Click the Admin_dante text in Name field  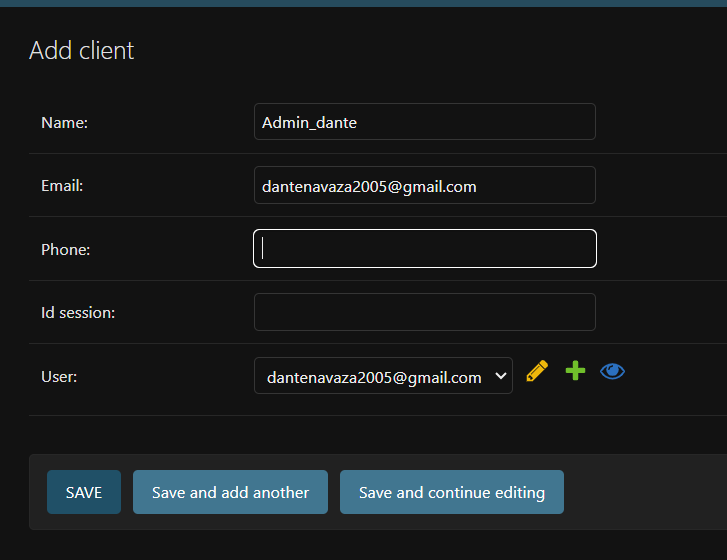click(x=309, y=123)
